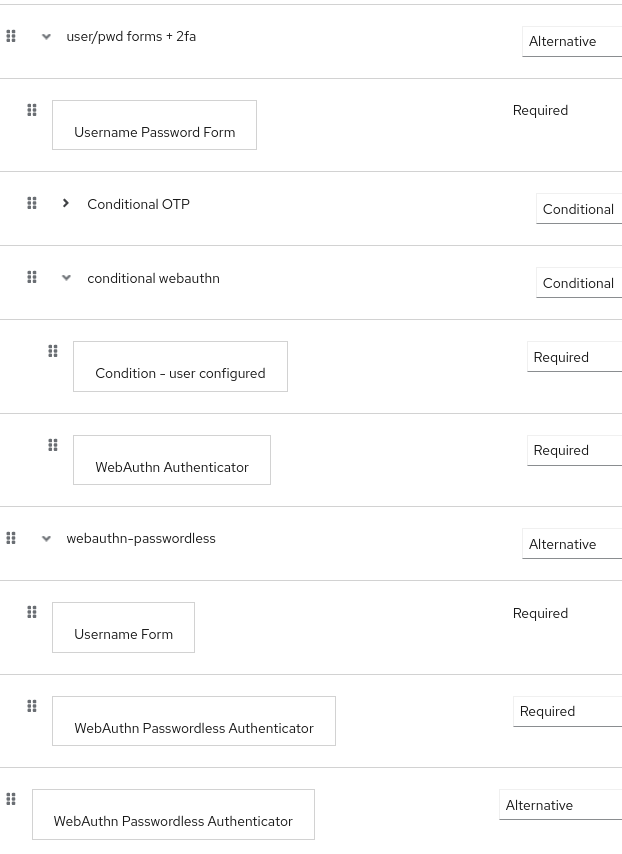Collapse the user/pwd forms + 2fa flow

pyautogui.click(x=46, y=36)
